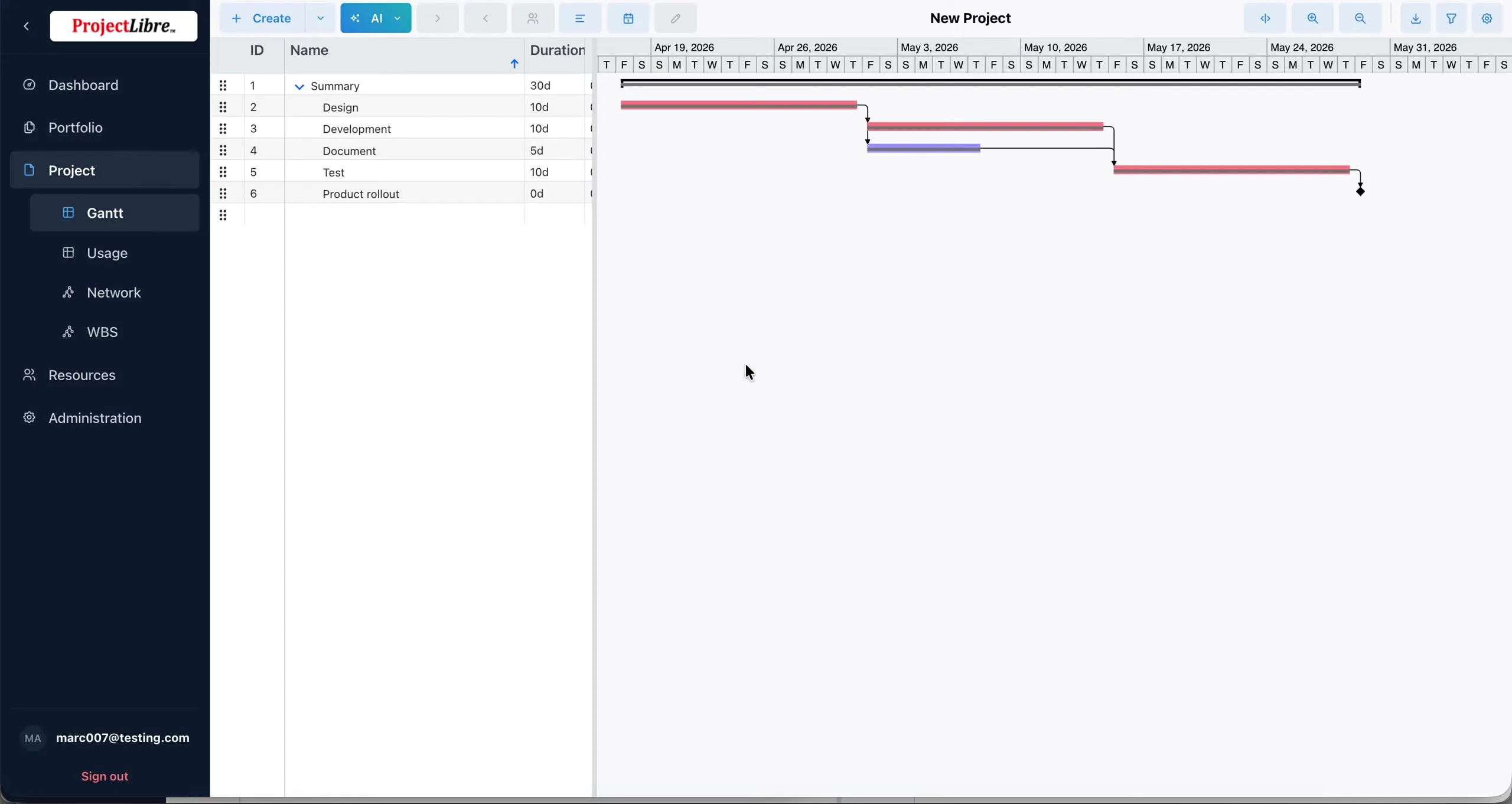The image size is (1512, 804).
Task: Open the Administration menu item
Action: pyautogui.click(x=105, y=418)
